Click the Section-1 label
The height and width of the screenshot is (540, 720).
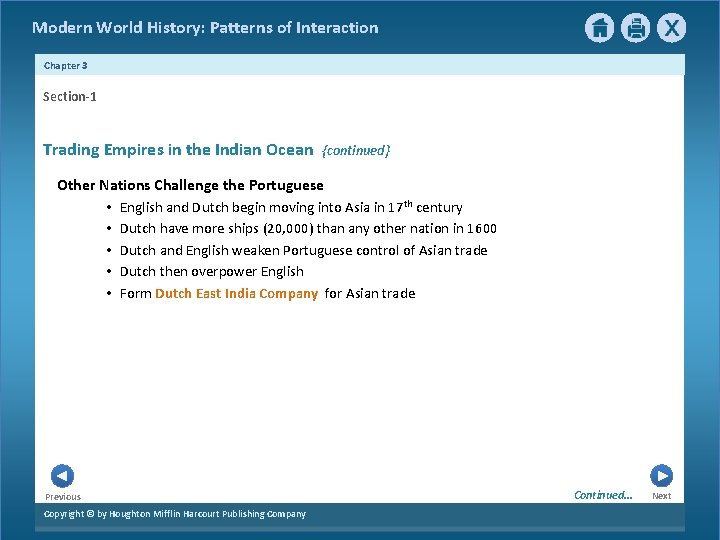(x=70, y=96)
